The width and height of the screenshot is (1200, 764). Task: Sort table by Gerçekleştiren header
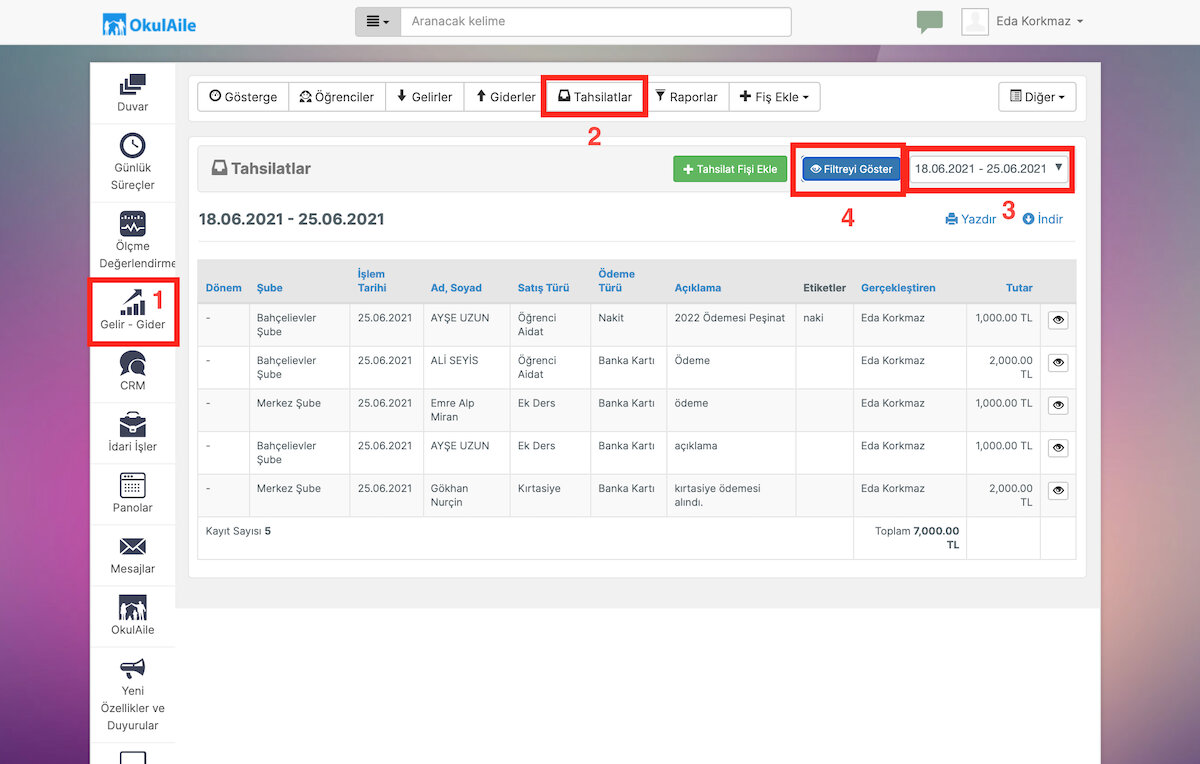click(898, 288)
